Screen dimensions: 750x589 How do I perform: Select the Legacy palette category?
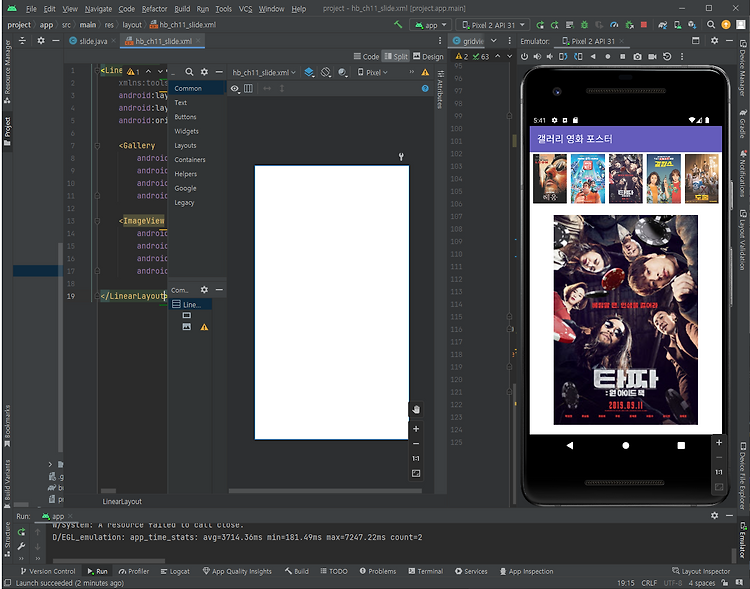[184, 202]
